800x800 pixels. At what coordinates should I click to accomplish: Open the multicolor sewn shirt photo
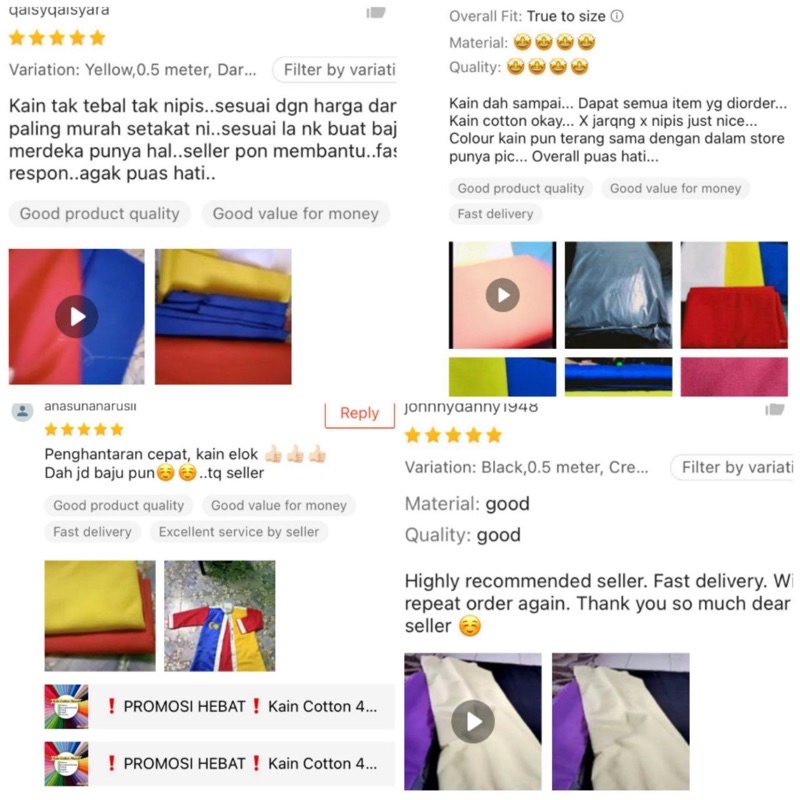(219, 616)
